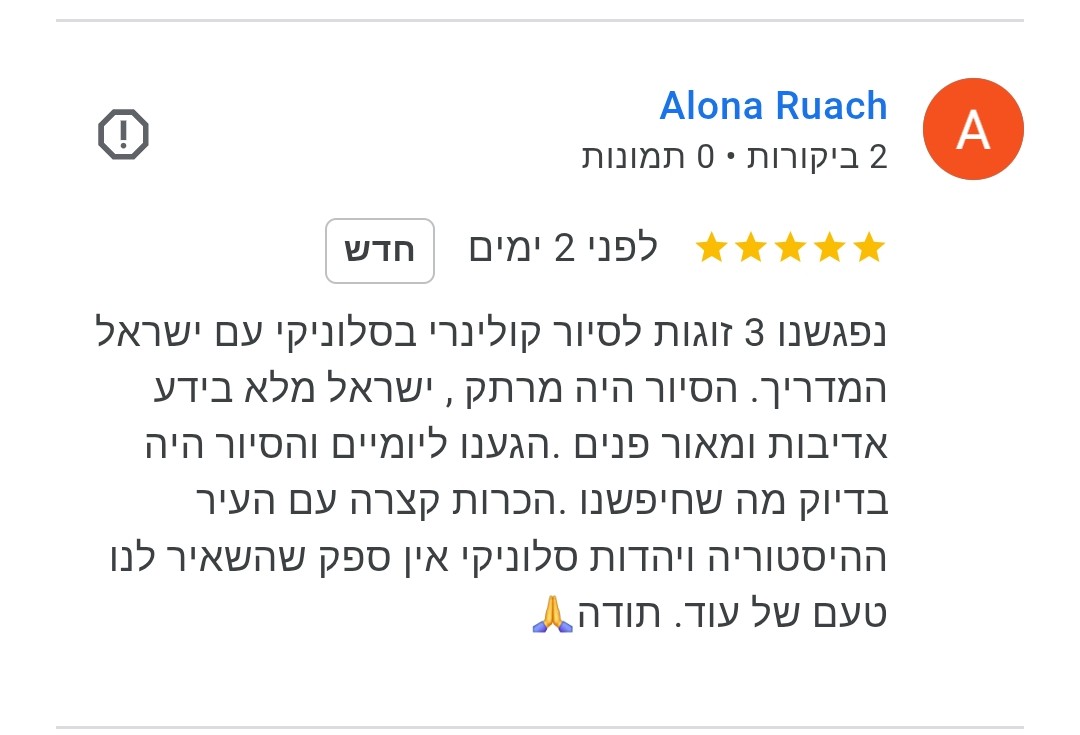Open Alona Ruach's profile link
The width and height of the screenshot is (1080, 735).
[x=773, y=106]
